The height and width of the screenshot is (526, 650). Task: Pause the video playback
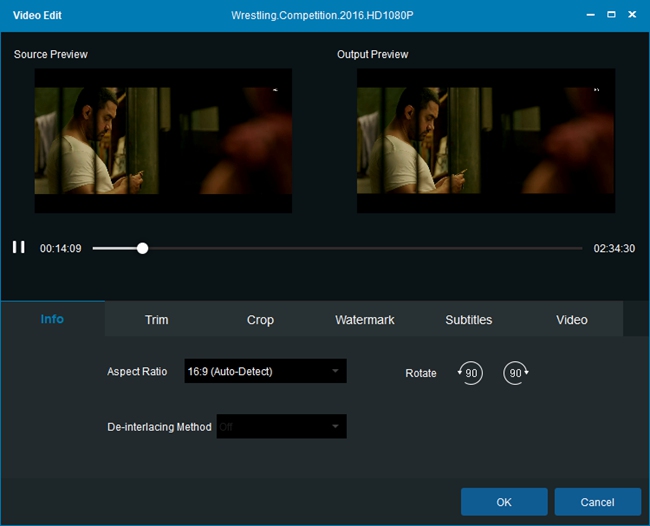[18, 247]
